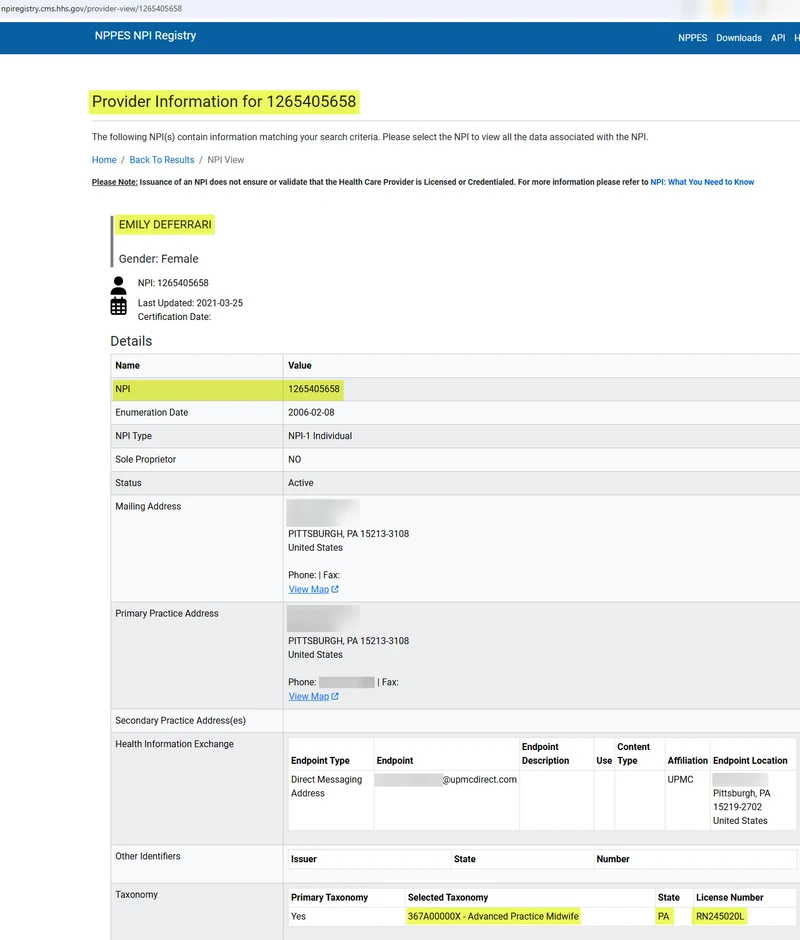Click the person icon beside the NPI number
Viewport: 800px width, 940px height.
tap(118, 285)
